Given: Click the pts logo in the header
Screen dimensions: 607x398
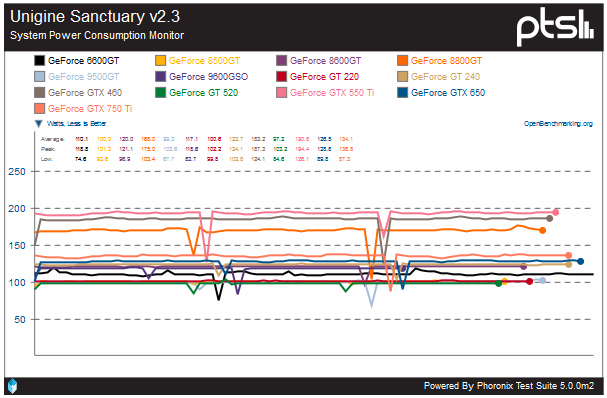Looking at the screenshot, I should 555,26.
